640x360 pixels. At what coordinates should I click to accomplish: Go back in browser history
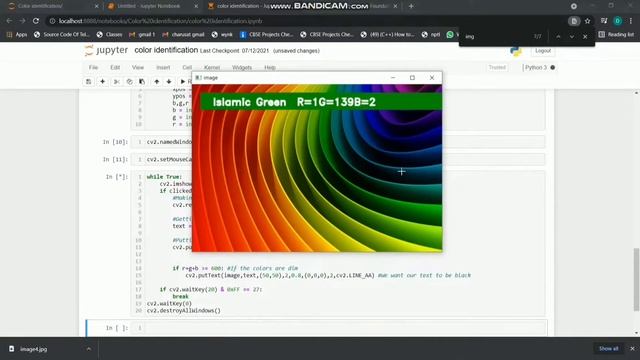[9, 21]
